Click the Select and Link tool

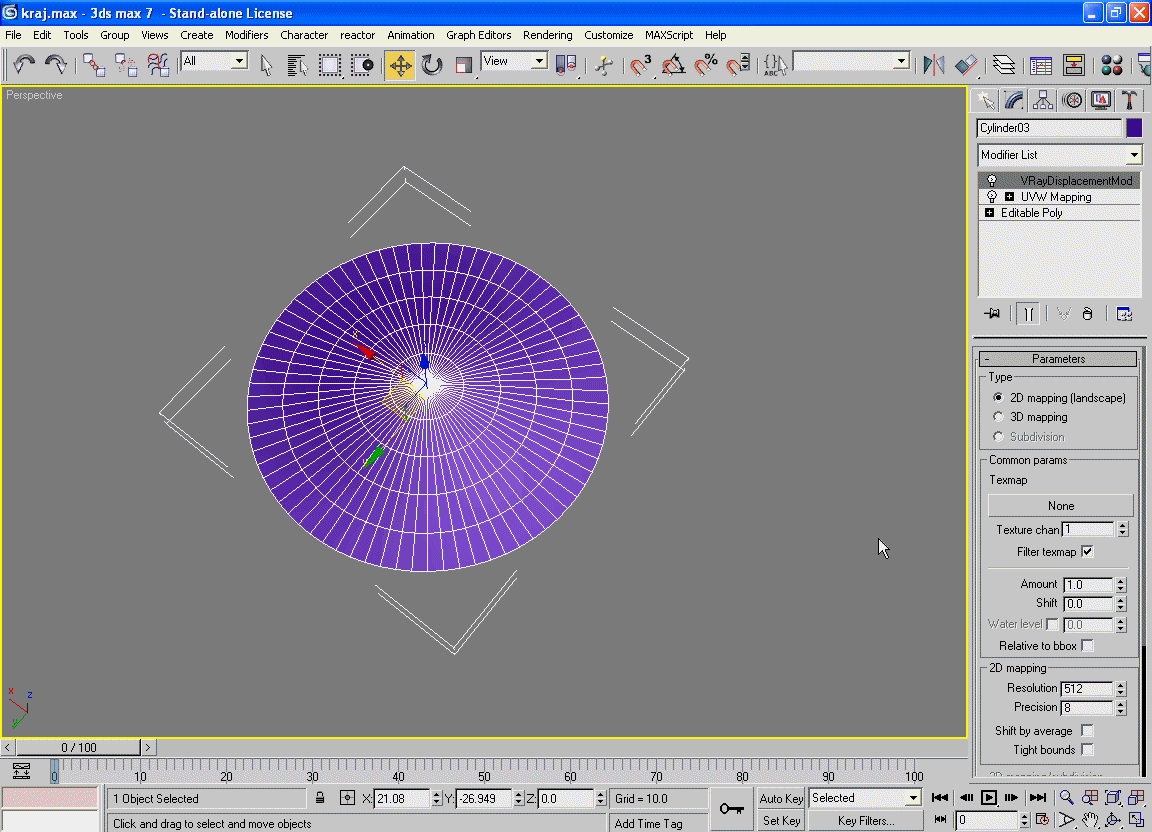coord(94,66)
